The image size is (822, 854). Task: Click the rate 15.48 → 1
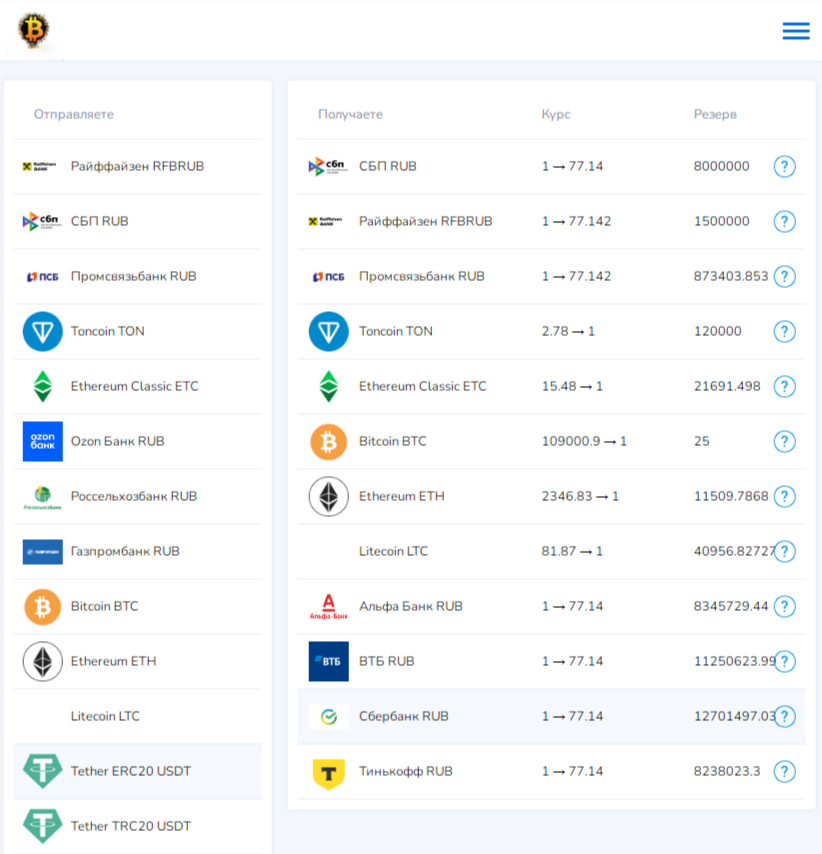tap(572, 386)
